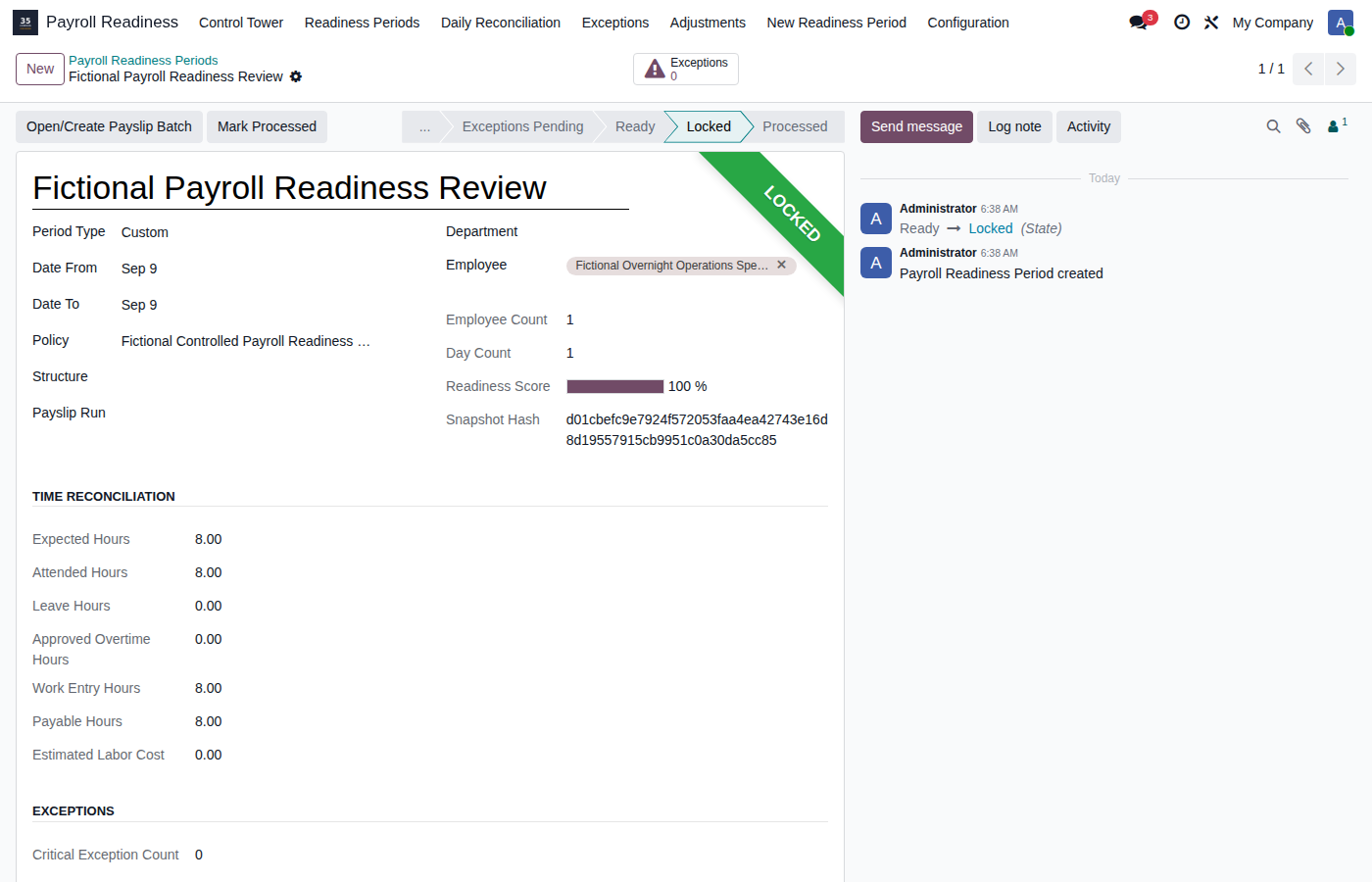Image resolution: width=1372 pixels, height=882 pixels.
Task: Open New Readiness Period menu
Action: click(837, 23)
